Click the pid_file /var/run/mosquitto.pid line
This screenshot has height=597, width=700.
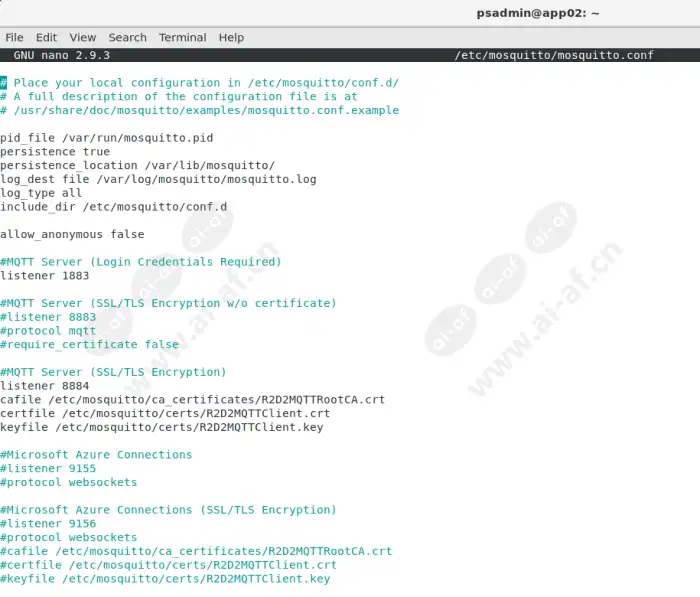(x=107, y=138)
